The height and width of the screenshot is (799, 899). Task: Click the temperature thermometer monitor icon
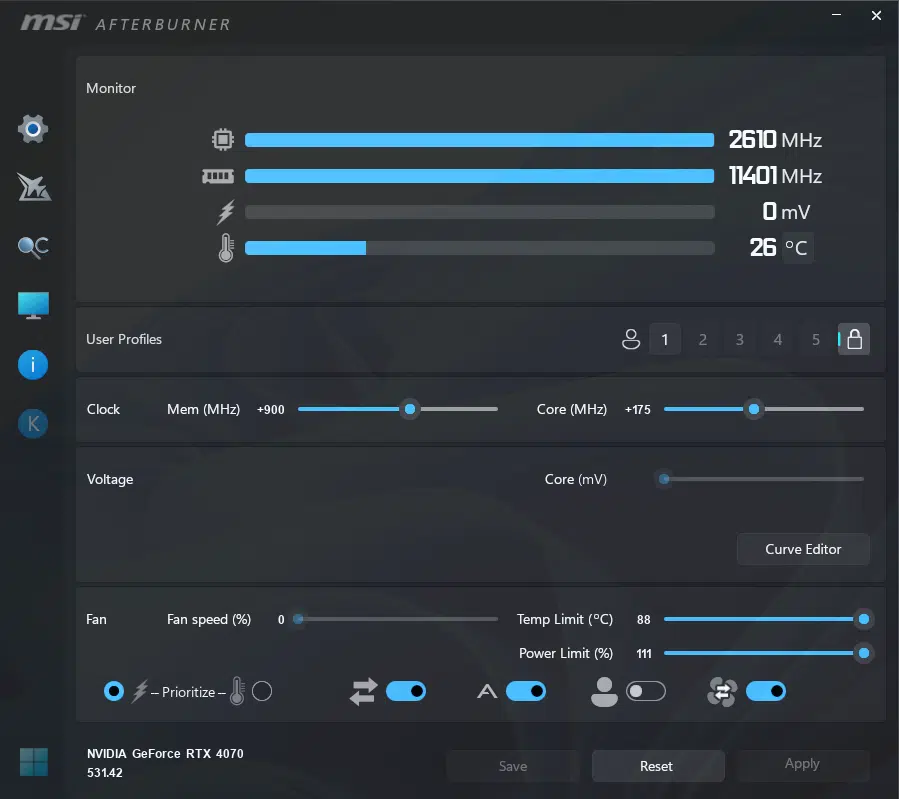click(226, 248)
